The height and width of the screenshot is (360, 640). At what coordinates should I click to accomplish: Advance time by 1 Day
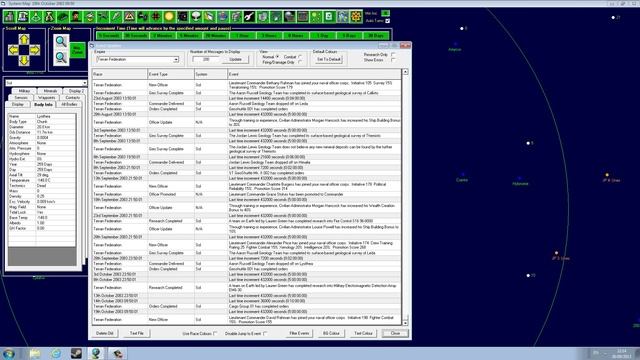(x=322, y=36)
